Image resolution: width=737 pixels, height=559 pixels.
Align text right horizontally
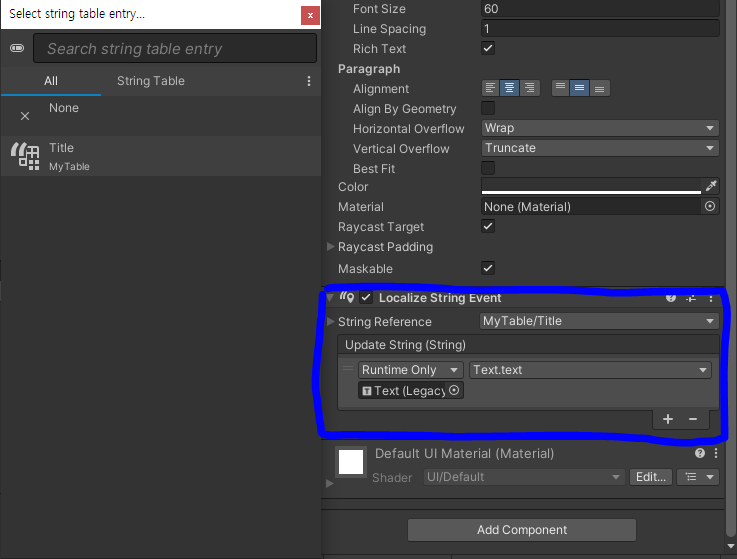click(530, 88)
